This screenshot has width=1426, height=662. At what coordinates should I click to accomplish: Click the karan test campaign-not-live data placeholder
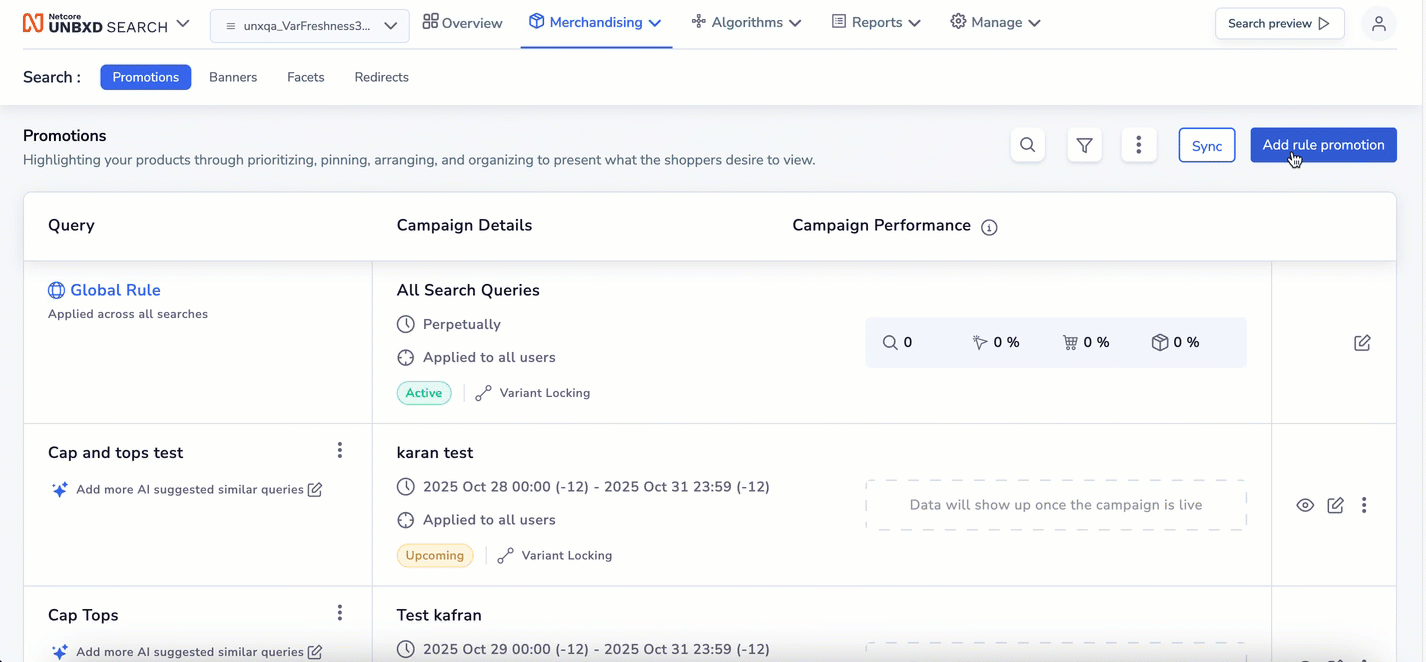pos(1056,505)
